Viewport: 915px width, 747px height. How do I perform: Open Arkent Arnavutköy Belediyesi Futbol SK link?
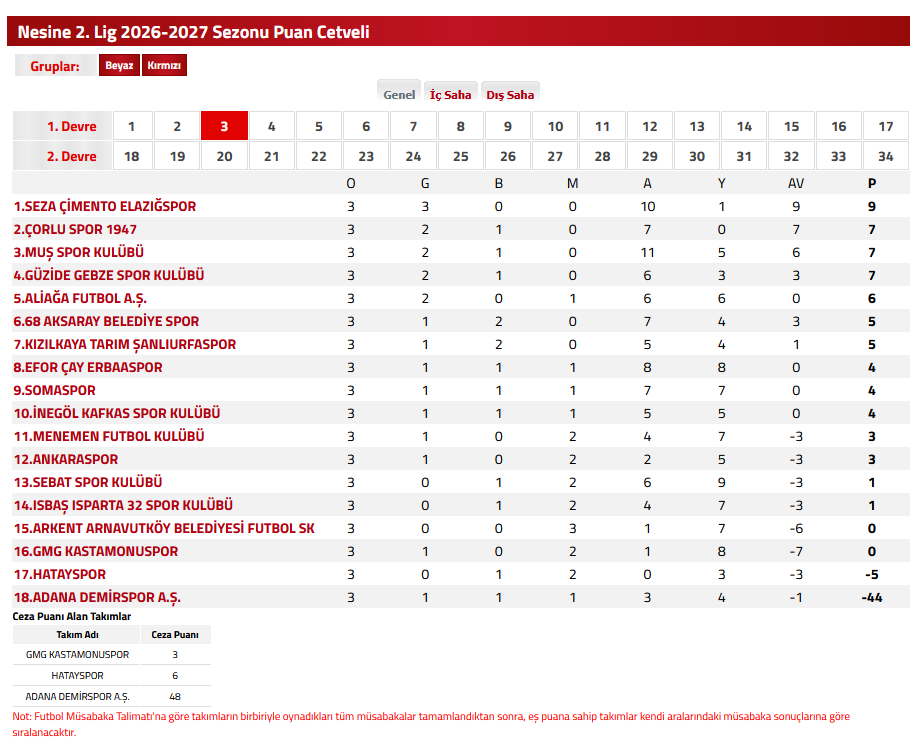pos(164,528)
